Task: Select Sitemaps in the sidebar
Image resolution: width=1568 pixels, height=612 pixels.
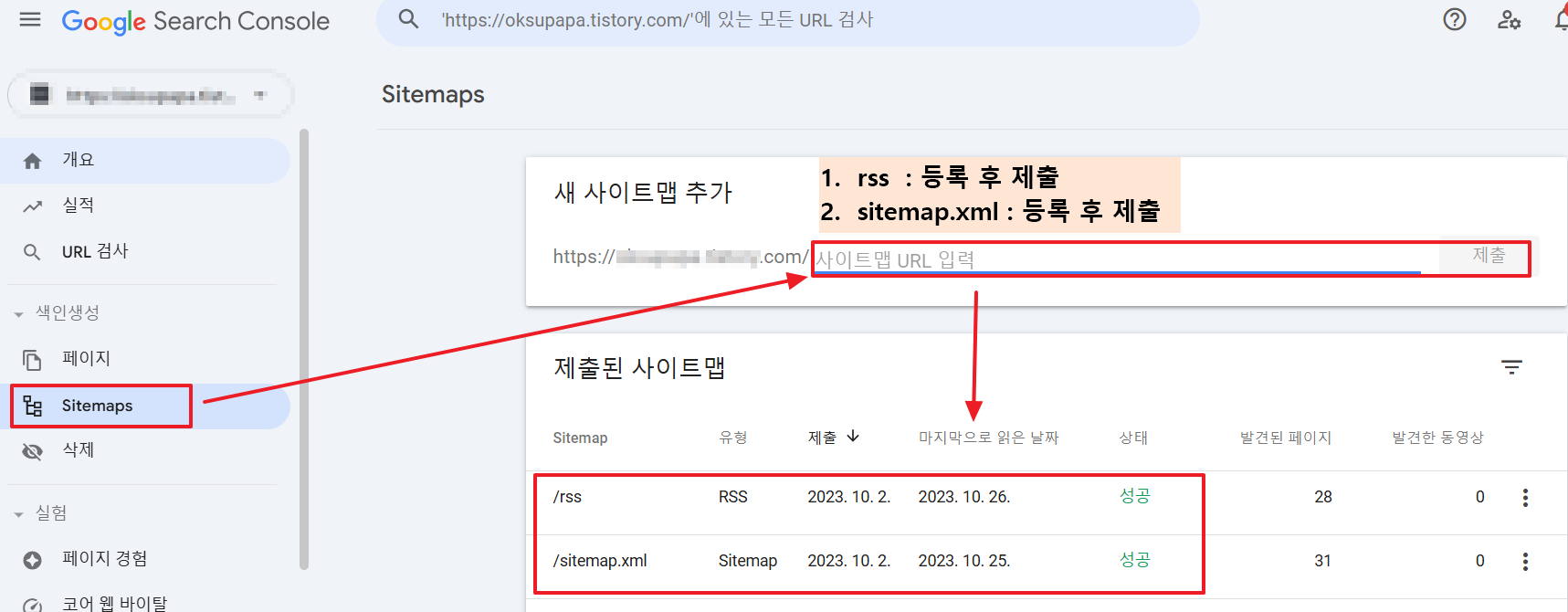Action: point(145,406)
